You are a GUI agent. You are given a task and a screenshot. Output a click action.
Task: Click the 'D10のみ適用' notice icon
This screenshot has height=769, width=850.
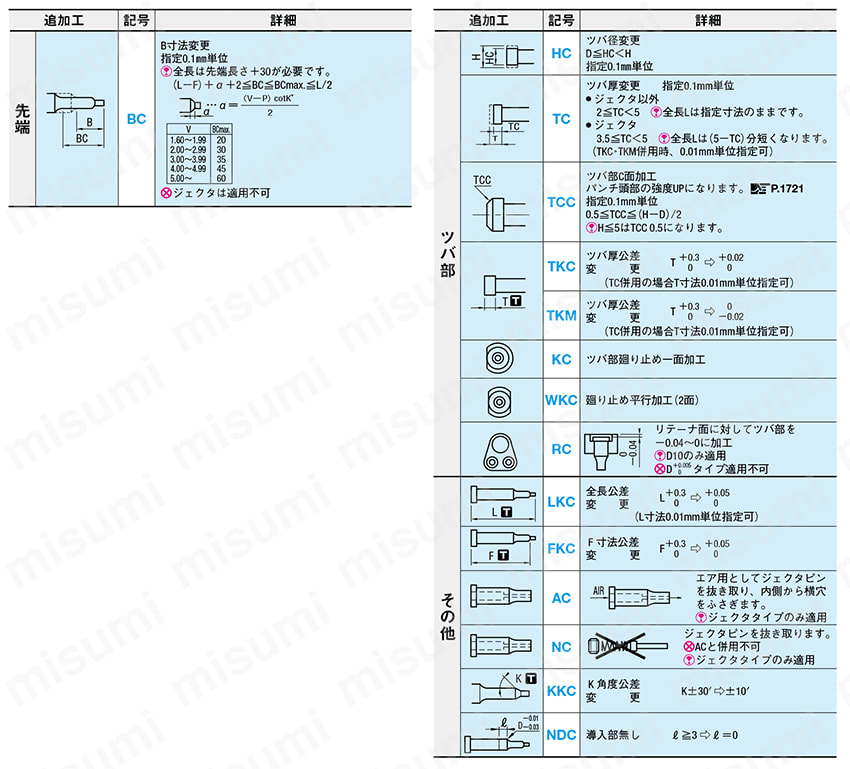(x=660, y=456)
